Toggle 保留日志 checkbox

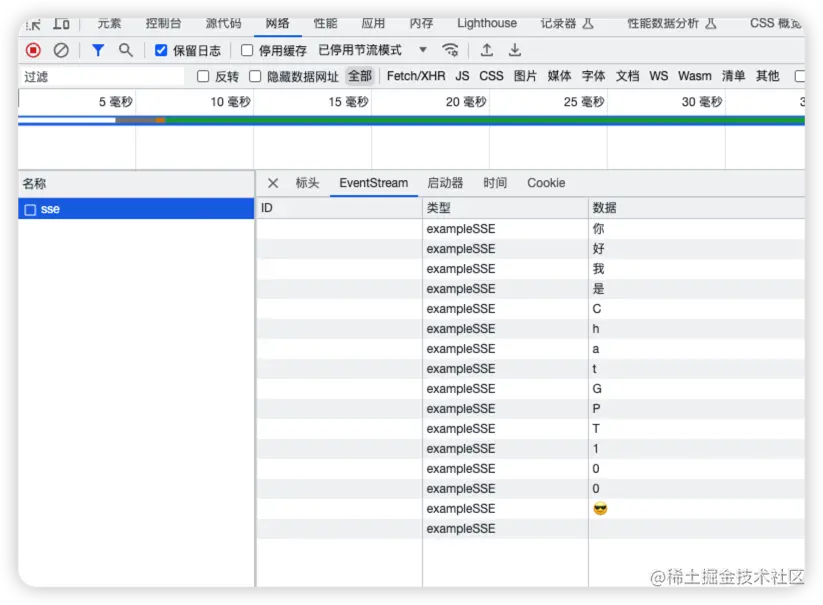(161, 50)
